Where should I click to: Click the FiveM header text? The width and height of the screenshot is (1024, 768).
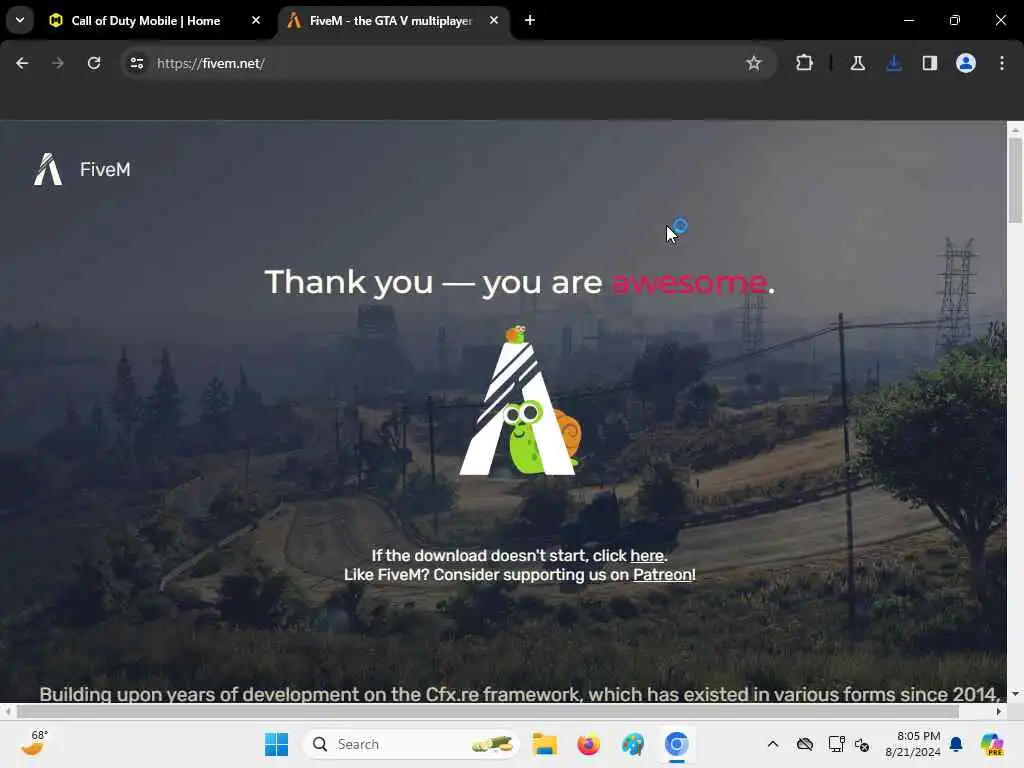click(x=105, y=170)
